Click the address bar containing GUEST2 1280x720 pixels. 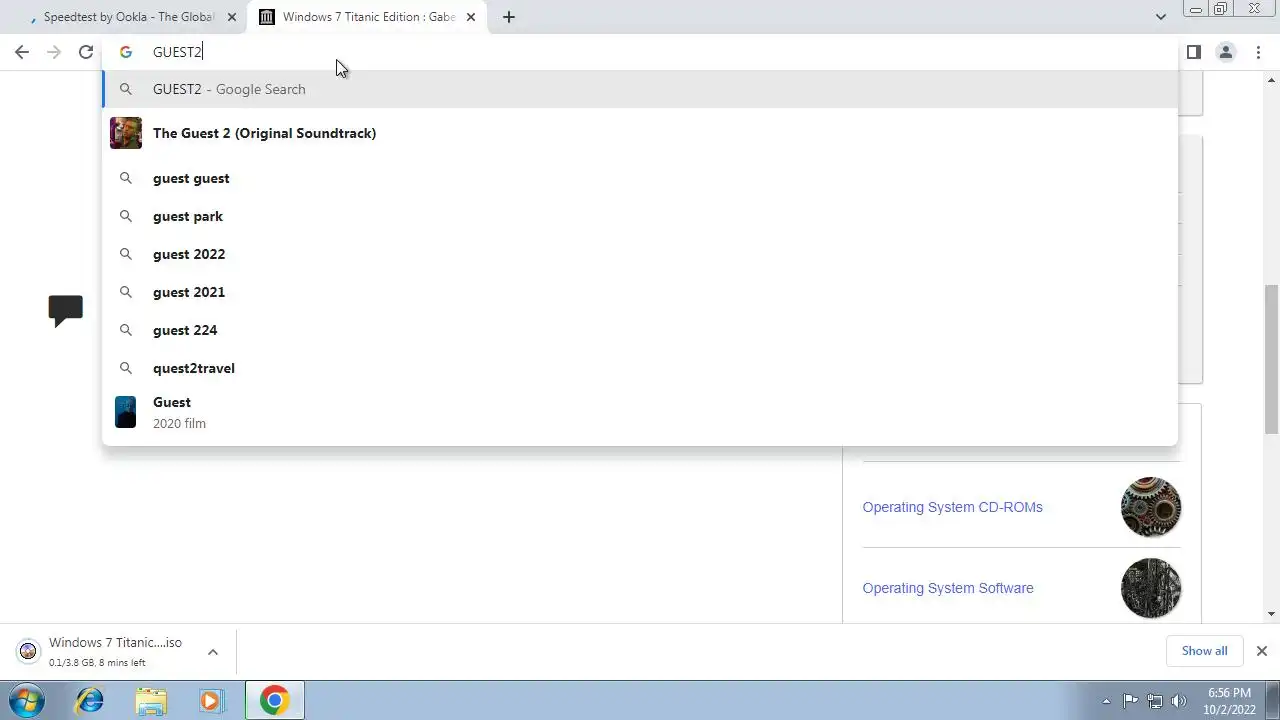coord(640,52)
